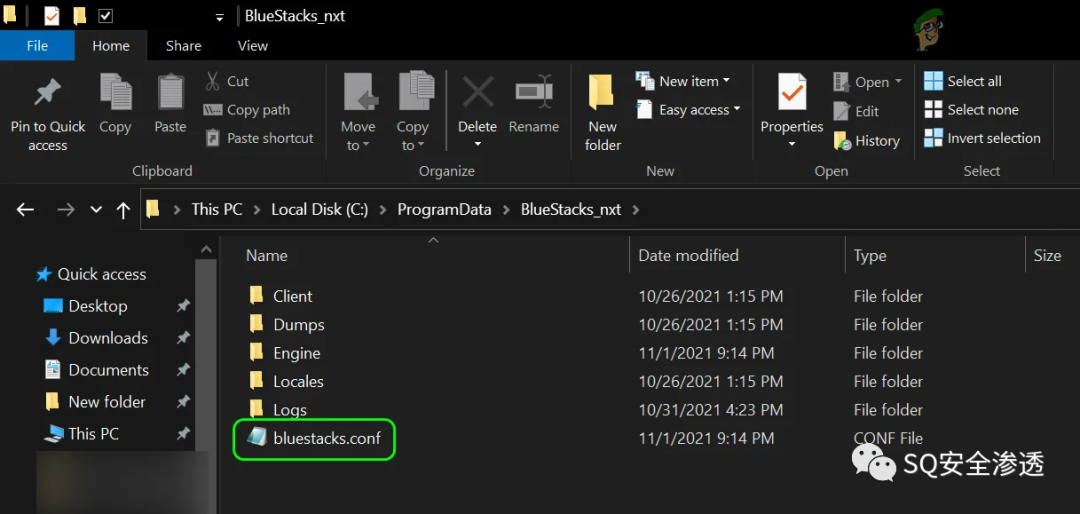Click This PC in address bar
The image size is (1080, 514).
[217, 209]
